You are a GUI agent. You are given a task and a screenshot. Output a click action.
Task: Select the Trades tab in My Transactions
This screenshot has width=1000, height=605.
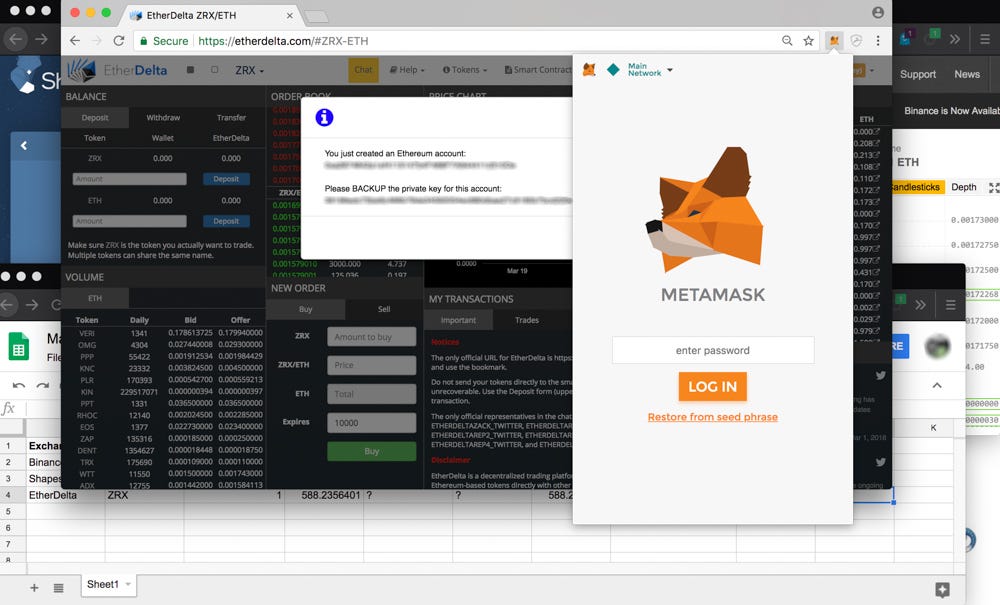(527, 320)
